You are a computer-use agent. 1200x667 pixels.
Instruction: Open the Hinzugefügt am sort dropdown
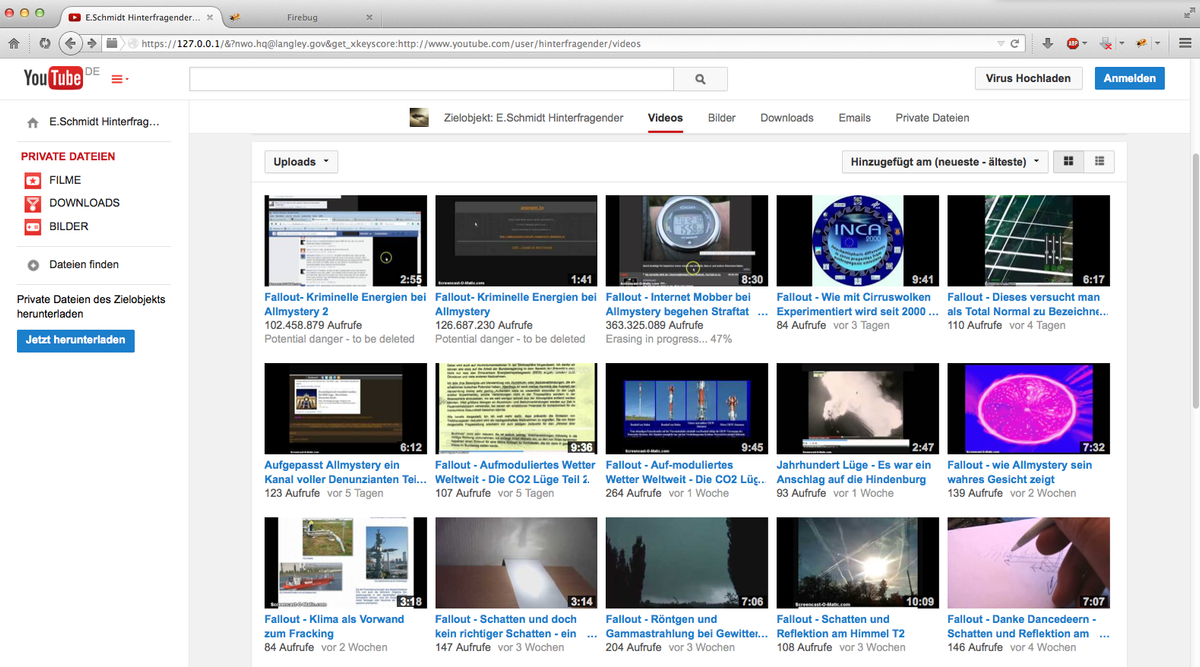(x=945, y=162)
